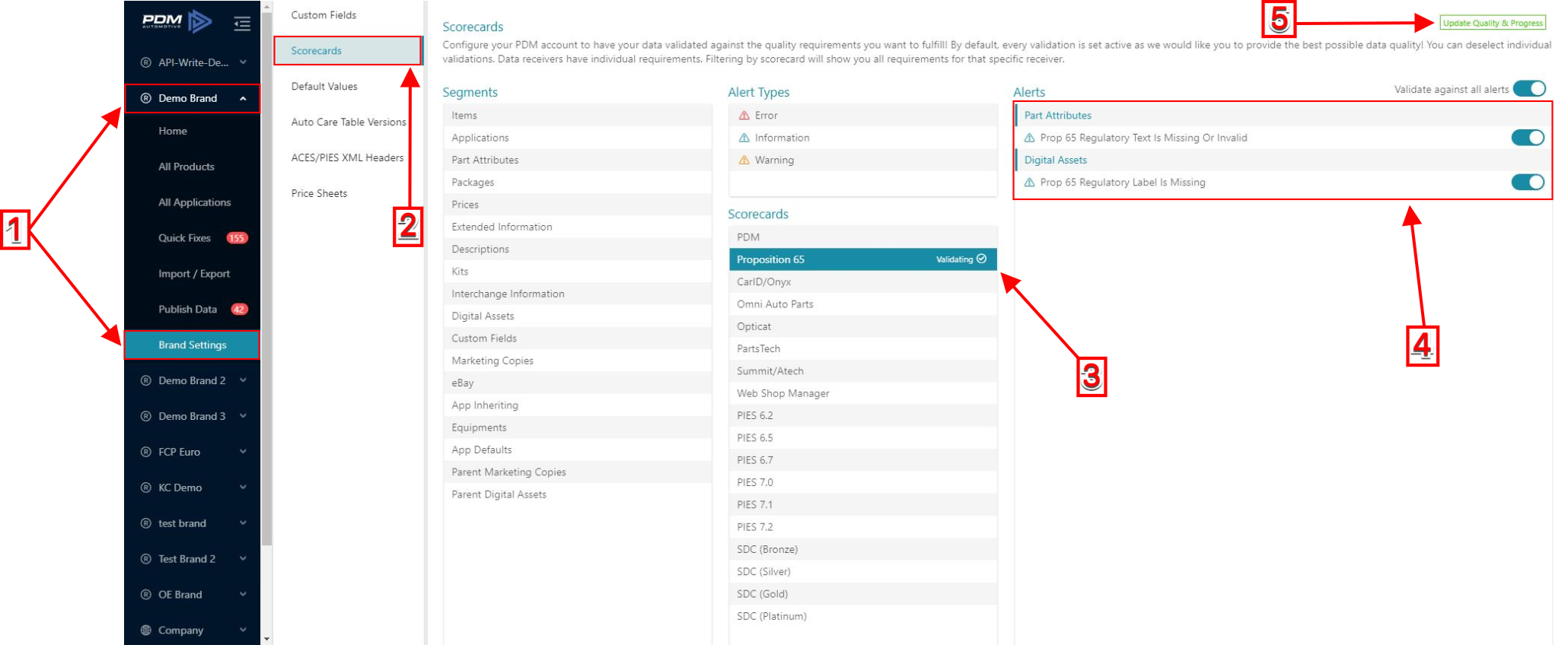Click Digital Assets alerts group header
Image resolution: width=1568 pixels, height=645 pixels.
[x=1283, y=160]
